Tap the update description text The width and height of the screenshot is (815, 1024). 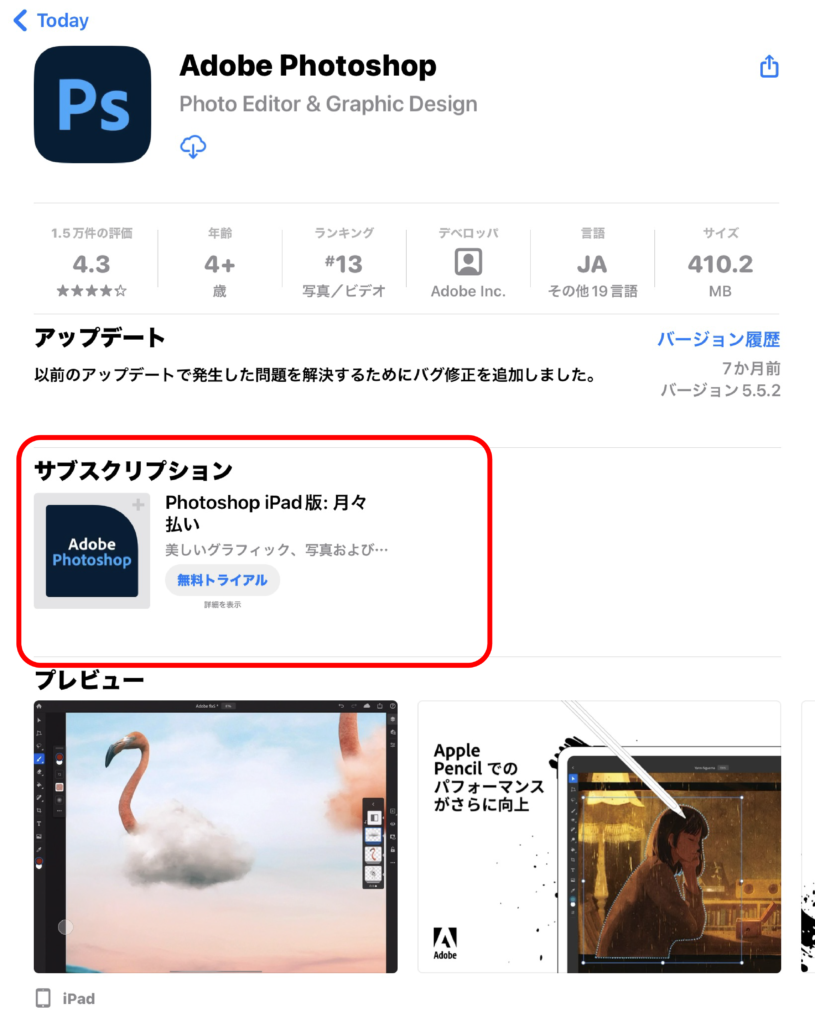[x=315, y=375]
